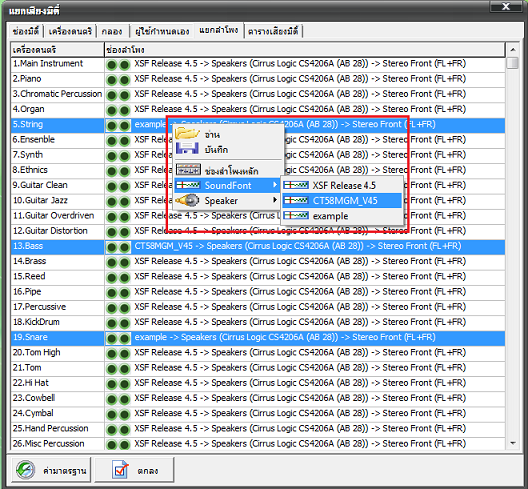Click the vertical scrollbar thumb at top

pos(513,63)
